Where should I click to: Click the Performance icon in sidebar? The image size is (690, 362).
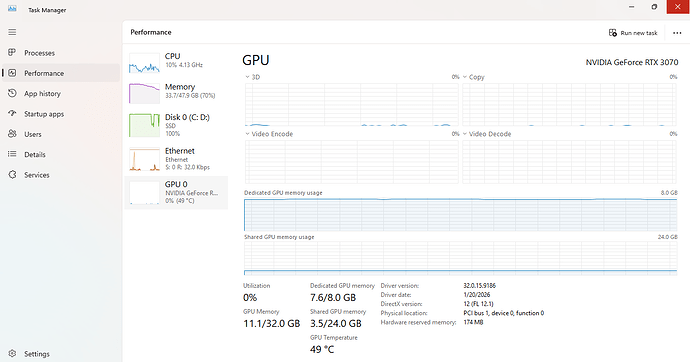(x=12, y=73)
